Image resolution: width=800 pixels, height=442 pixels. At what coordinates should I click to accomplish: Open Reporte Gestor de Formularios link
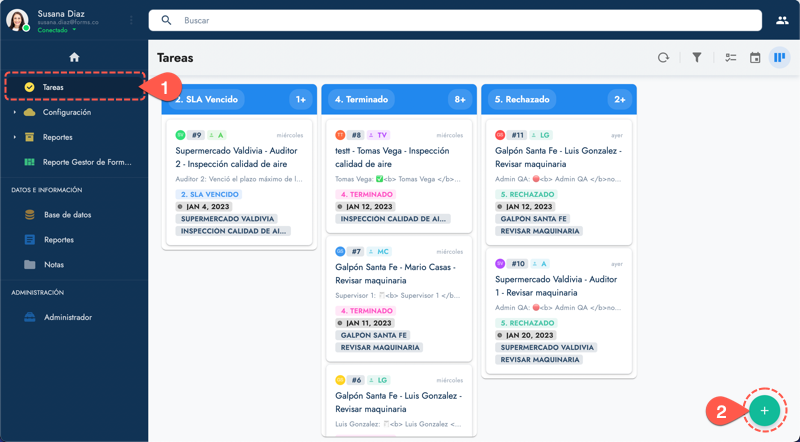tap(86, 162)
